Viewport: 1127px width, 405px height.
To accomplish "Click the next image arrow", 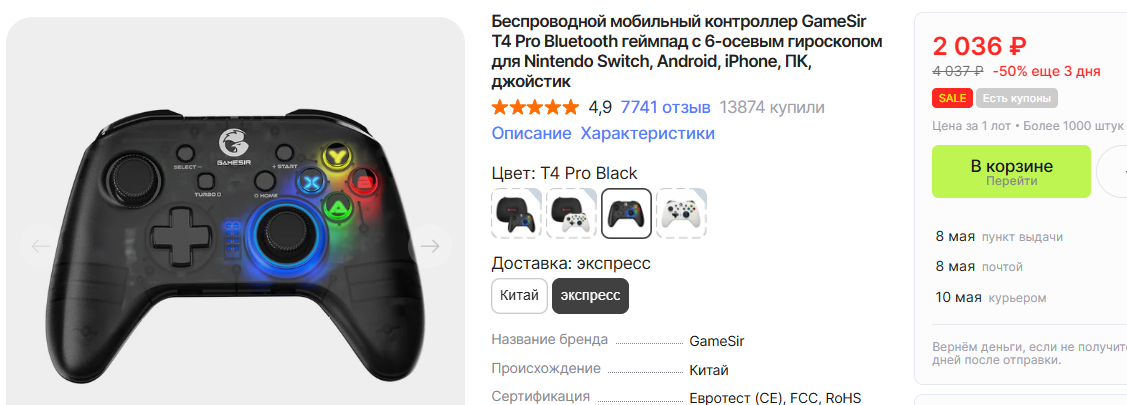I will pyautogui.click(x=430, y=247).
